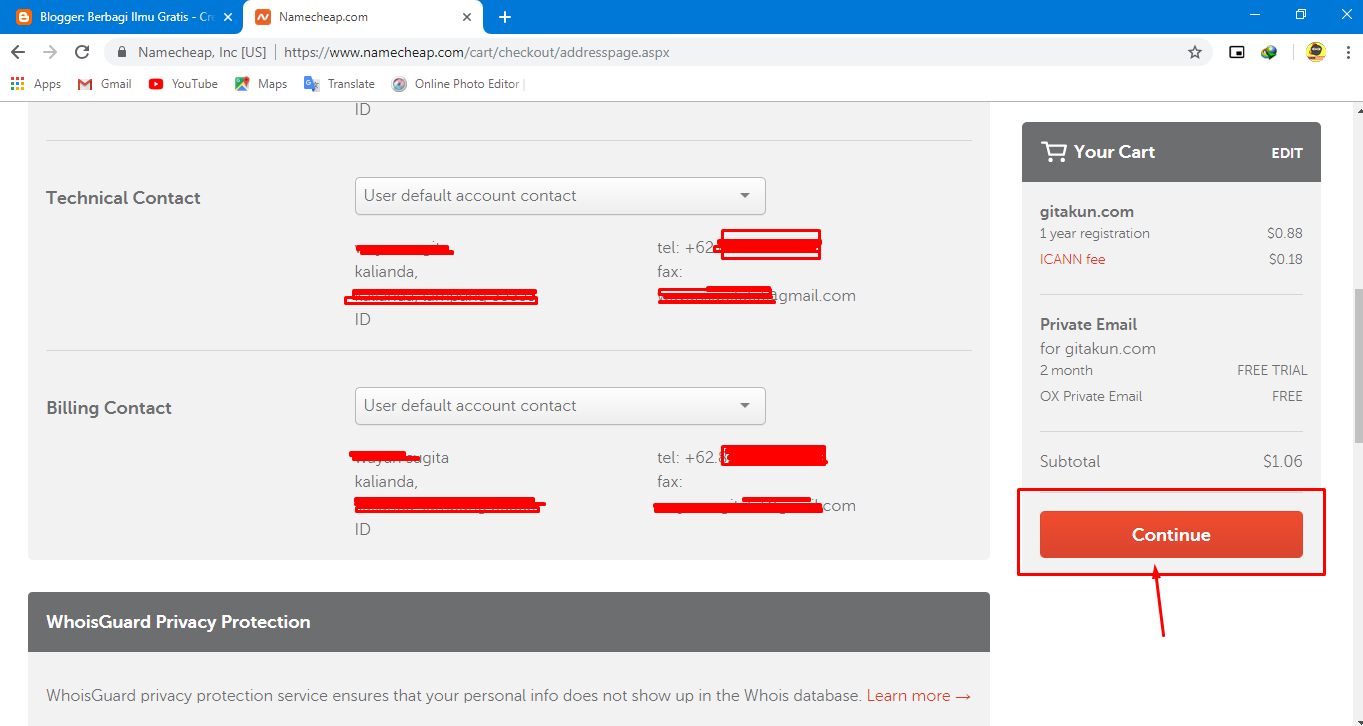Close the Namecheap.com tab
The image size is (1363, 726).
click(x=467, y=17)
